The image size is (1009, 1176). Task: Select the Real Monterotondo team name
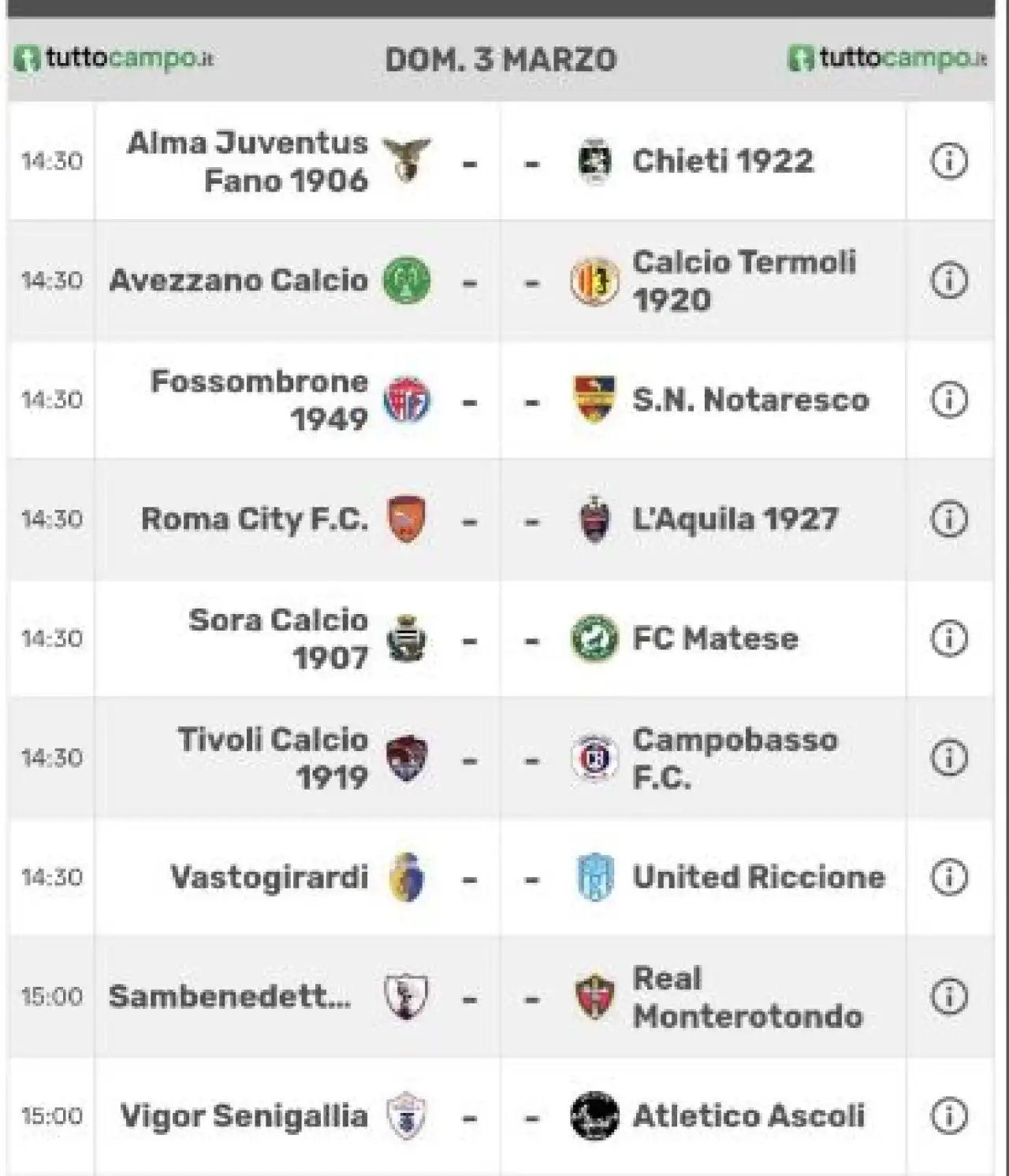click(x=748, y=997)
